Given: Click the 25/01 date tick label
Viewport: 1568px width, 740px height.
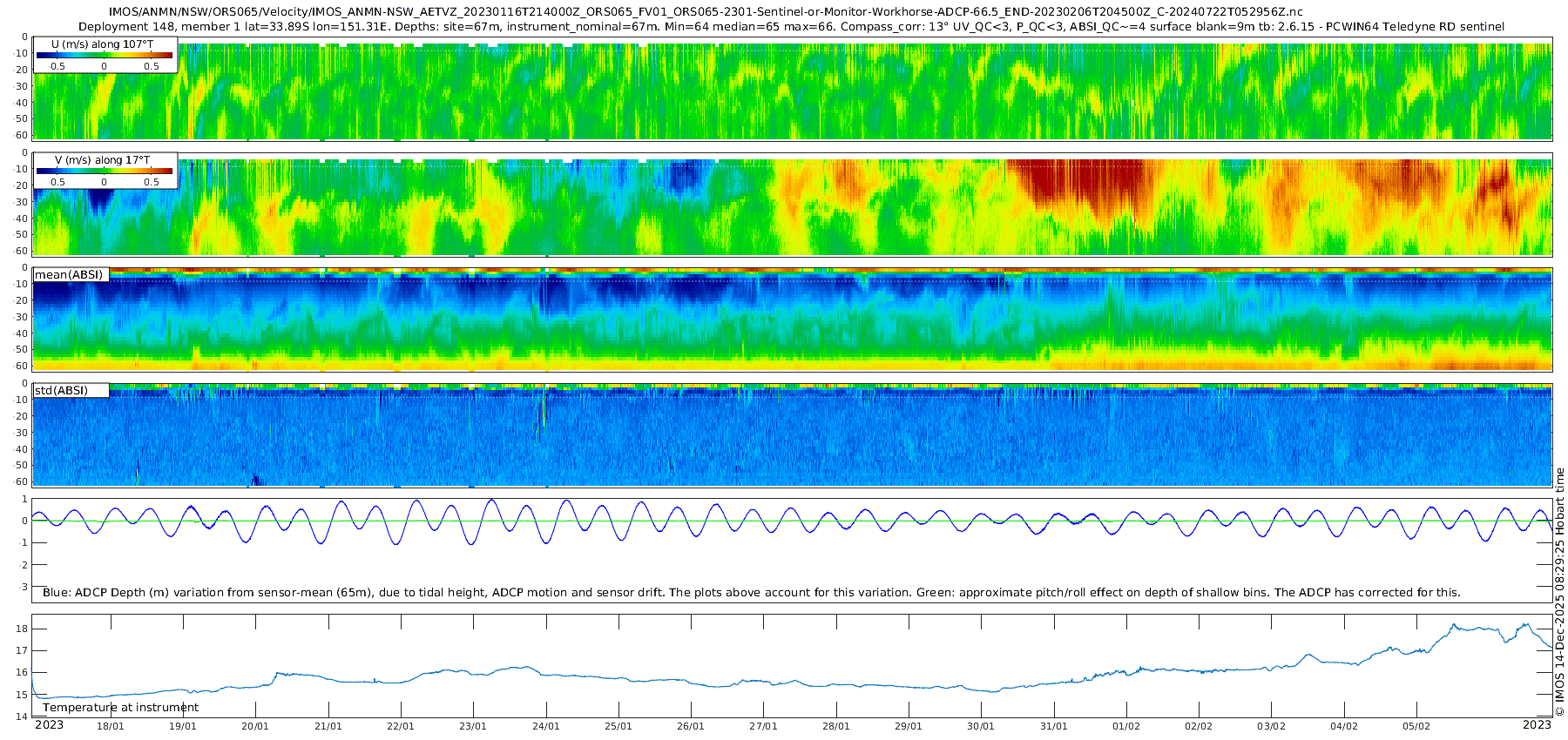Looking at the screenshot, I should coord(618,726).
